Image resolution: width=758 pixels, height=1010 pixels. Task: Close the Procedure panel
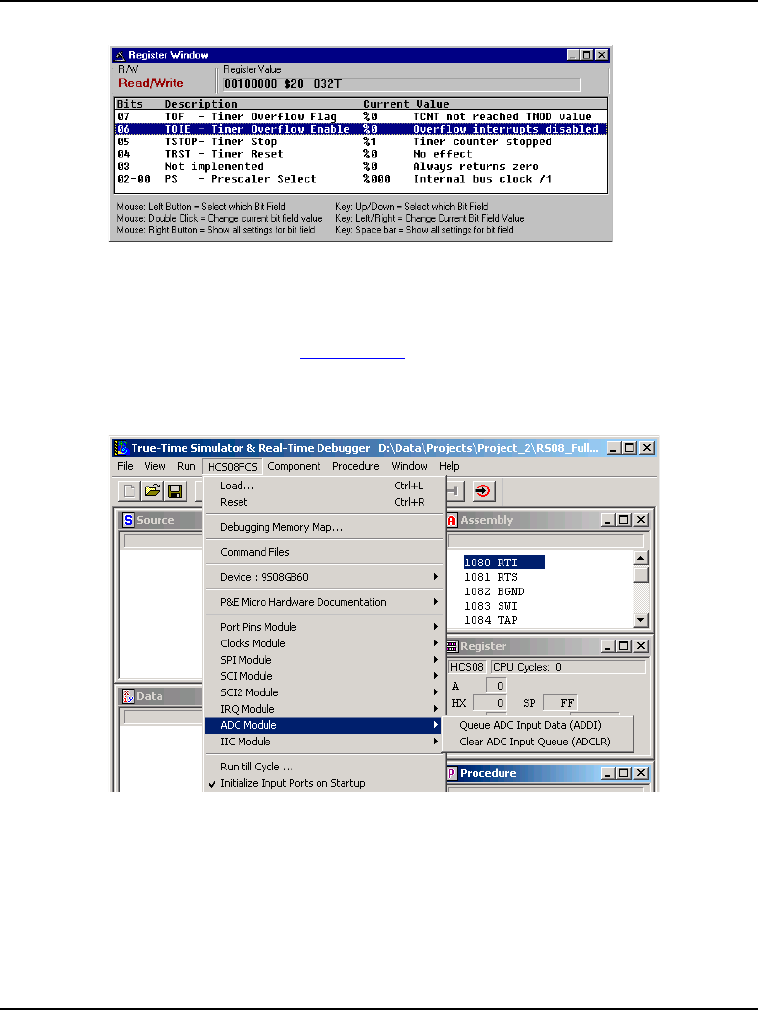[641, 773]
